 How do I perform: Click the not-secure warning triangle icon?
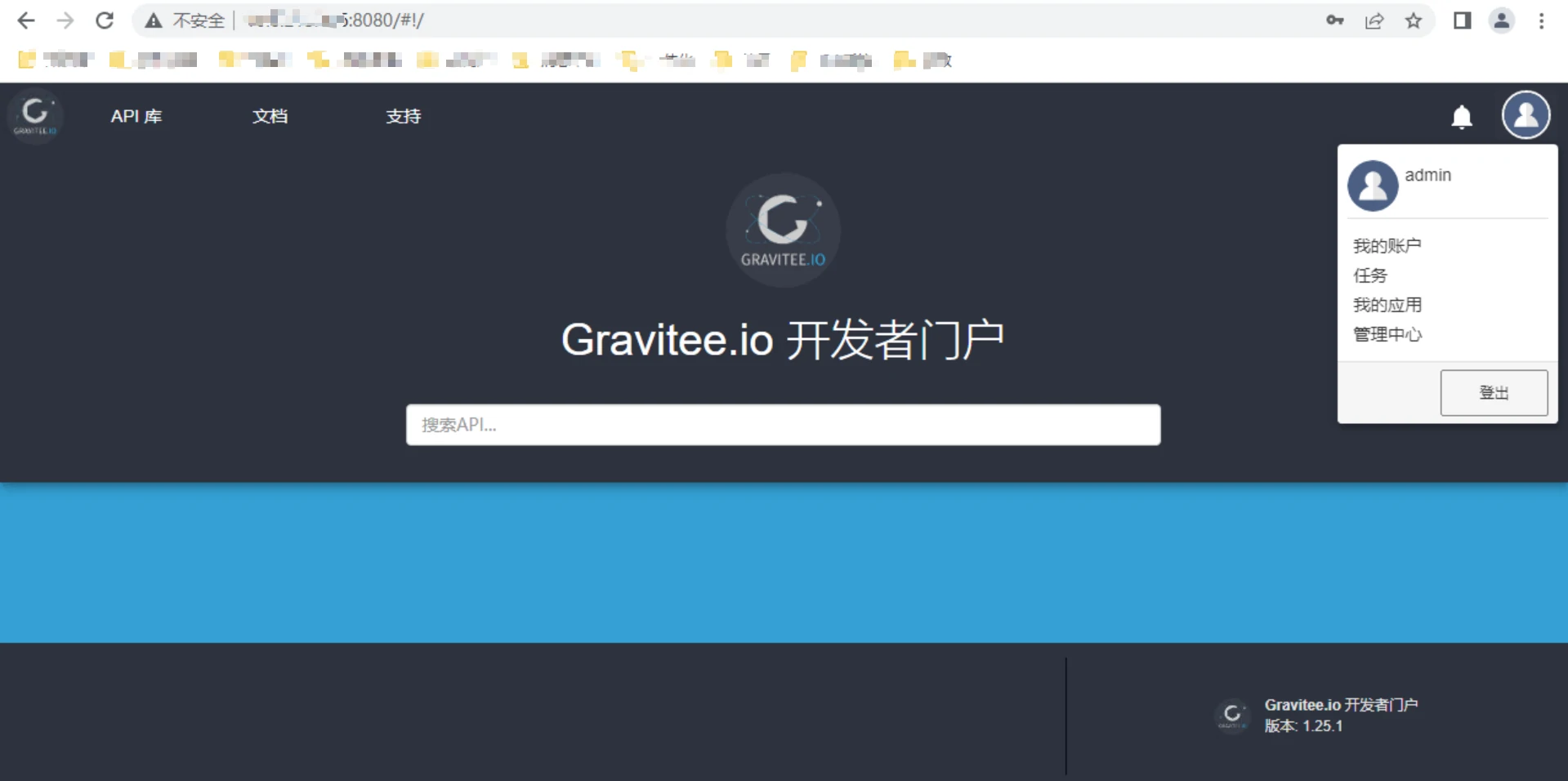pos(153,20)
